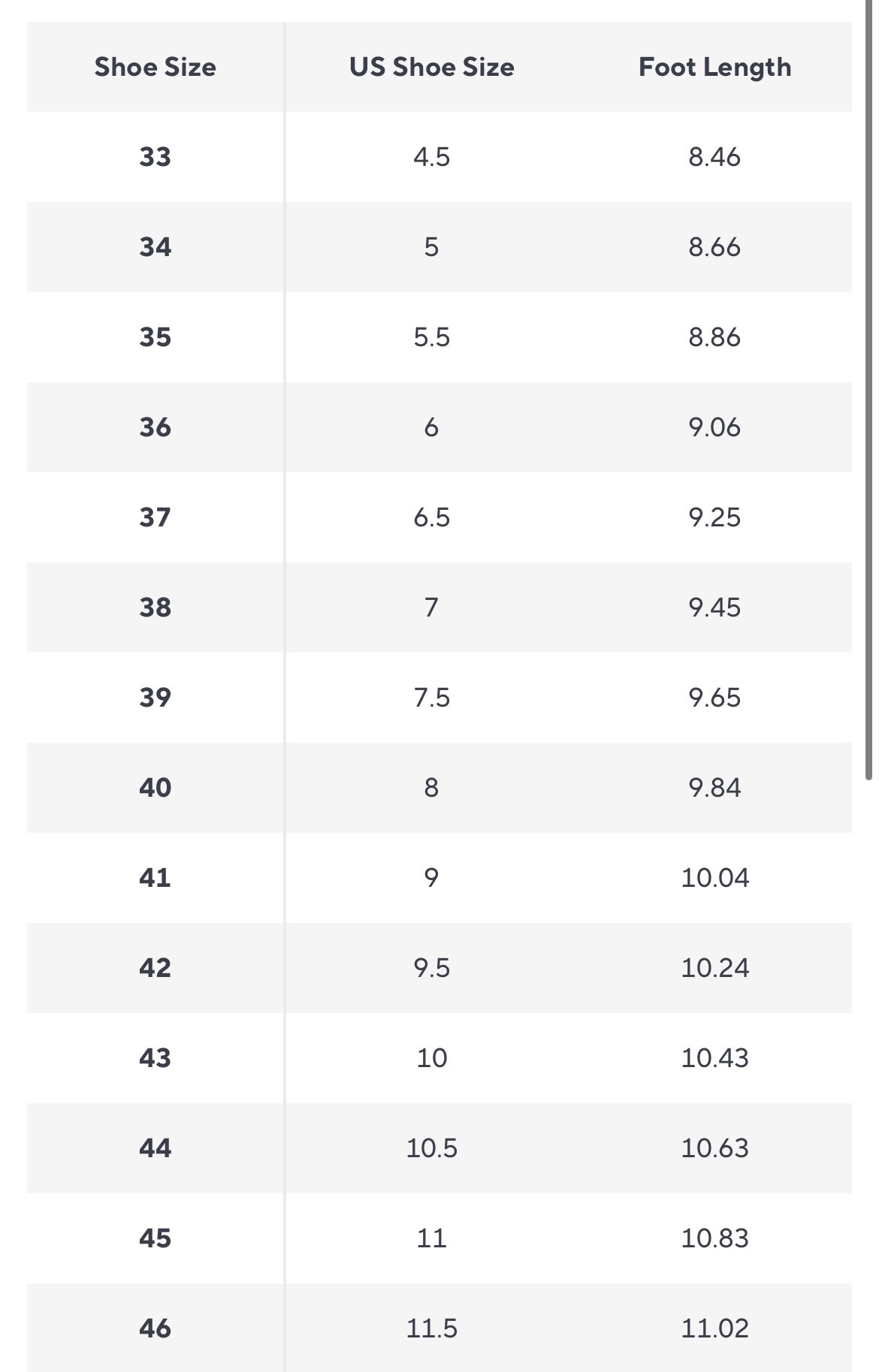This screenshot has height=1372, width=879.
Task: Select the 9.65 foot length value
Action: coord(714,698)
